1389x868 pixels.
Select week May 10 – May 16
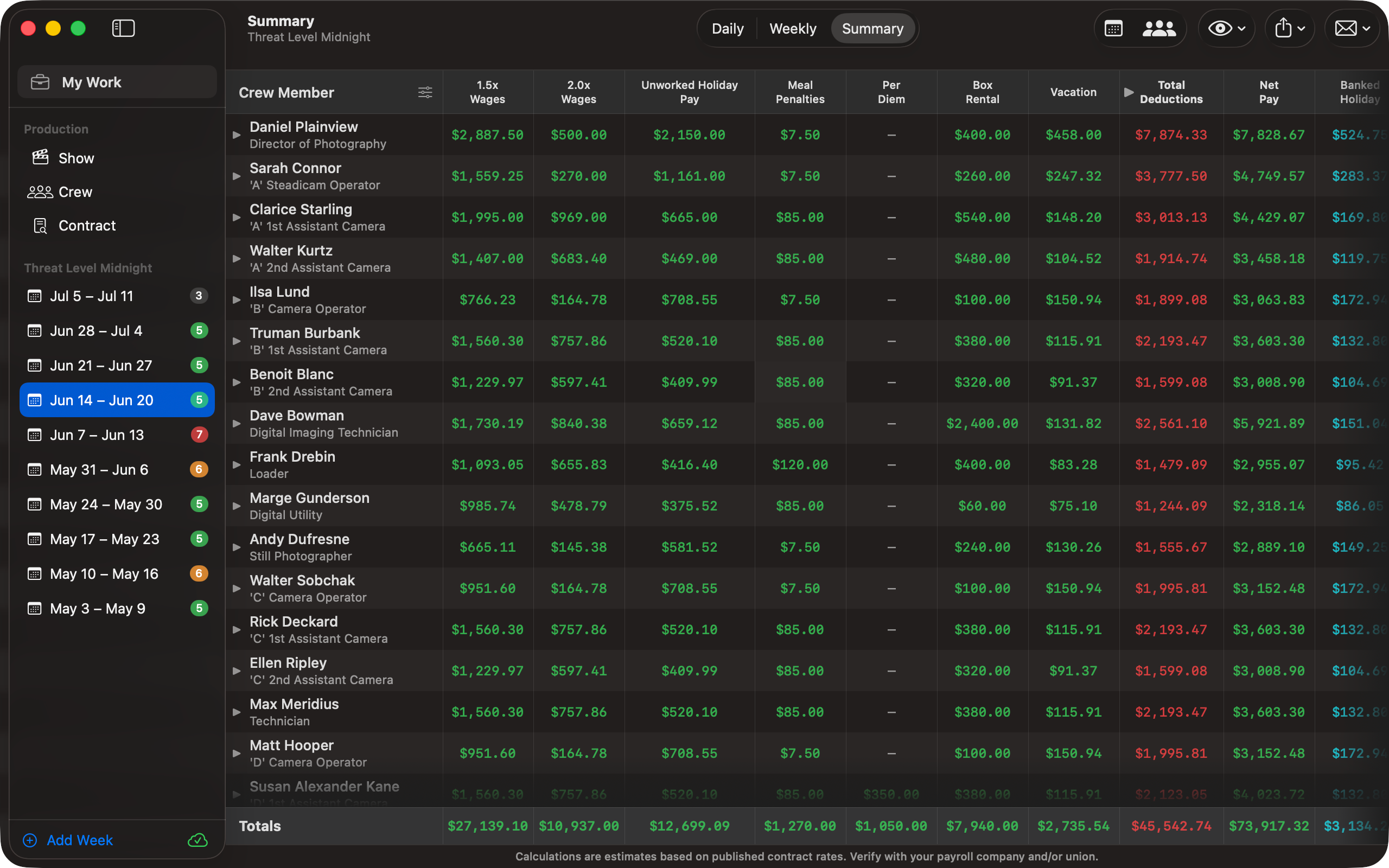click(117, 573)
